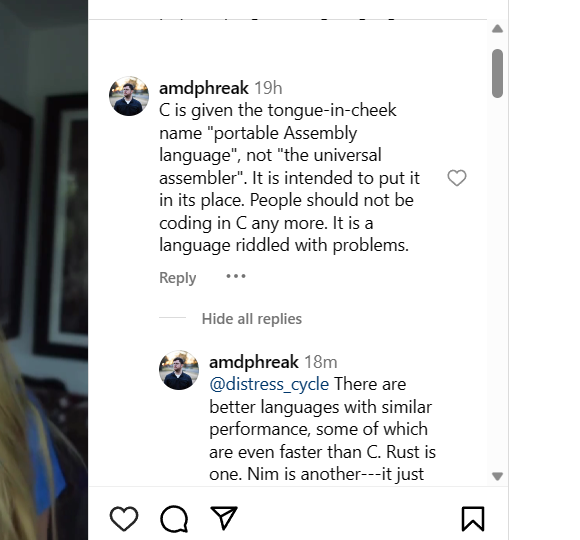The image size is (580, 540).
Task: Click the comments scrollbar thumb
Action: (498, 73)
